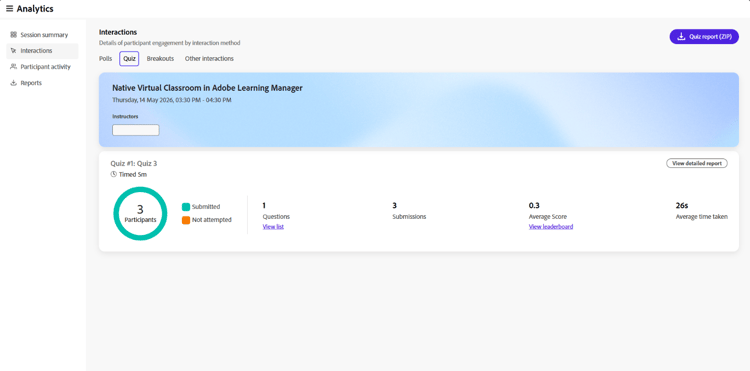Screen dimensions: 750x371
Task: Click the Questions label
Action: point(276,217)
